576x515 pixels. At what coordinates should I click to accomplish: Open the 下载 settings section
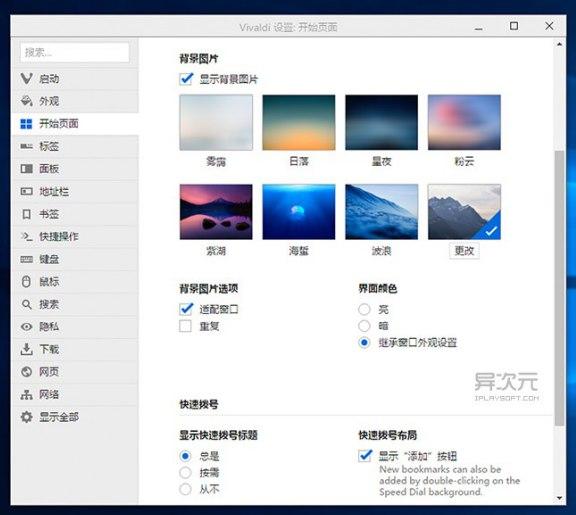(75, 349)
